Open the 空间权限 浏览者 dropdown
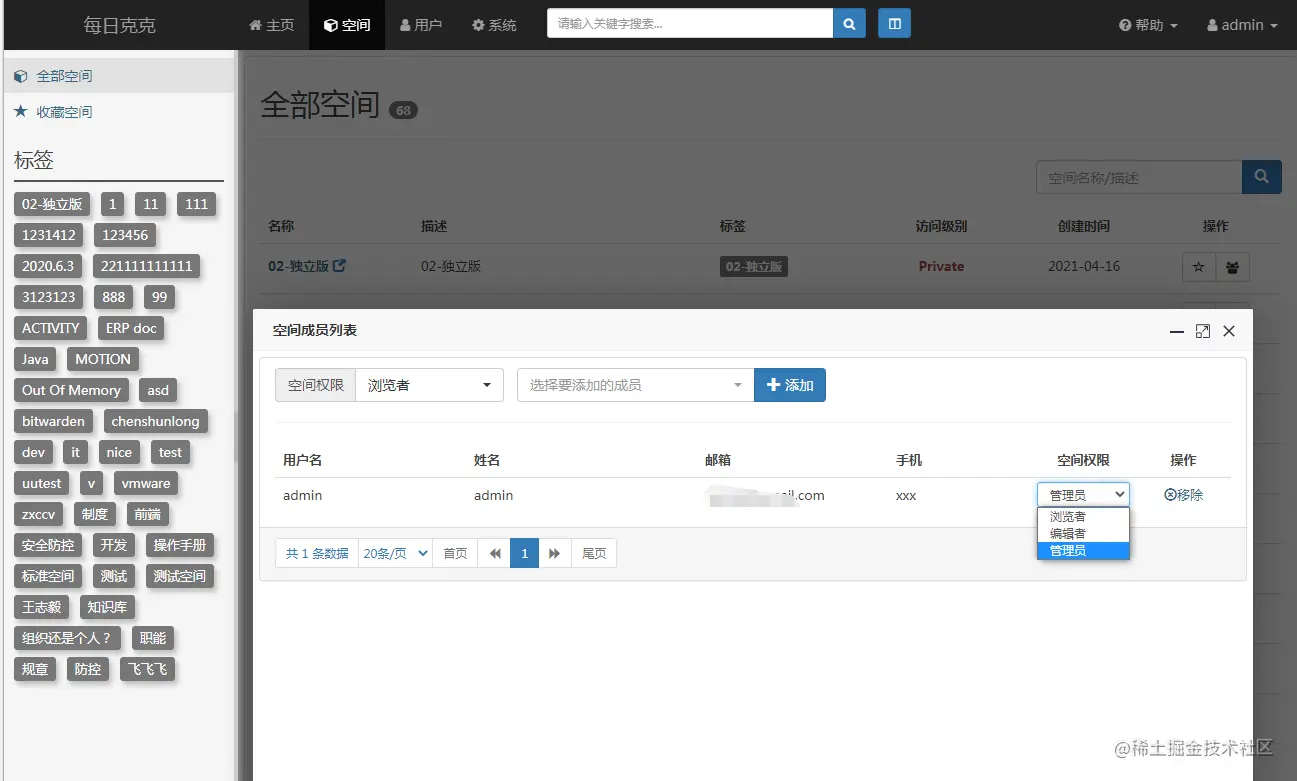 pos(429,385)
